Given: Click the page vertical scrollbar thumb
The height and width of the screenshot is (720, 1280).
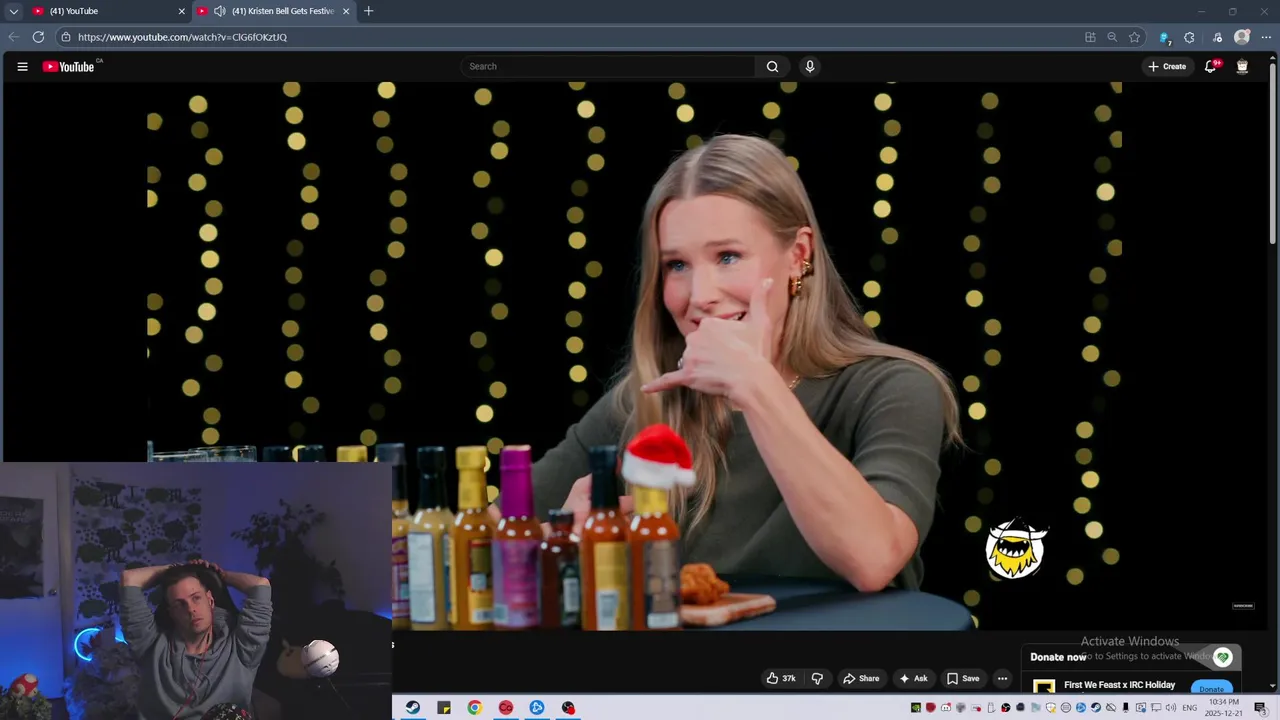Looking at the screenshot, I should pyautogui.click(x=1273, y=153).
